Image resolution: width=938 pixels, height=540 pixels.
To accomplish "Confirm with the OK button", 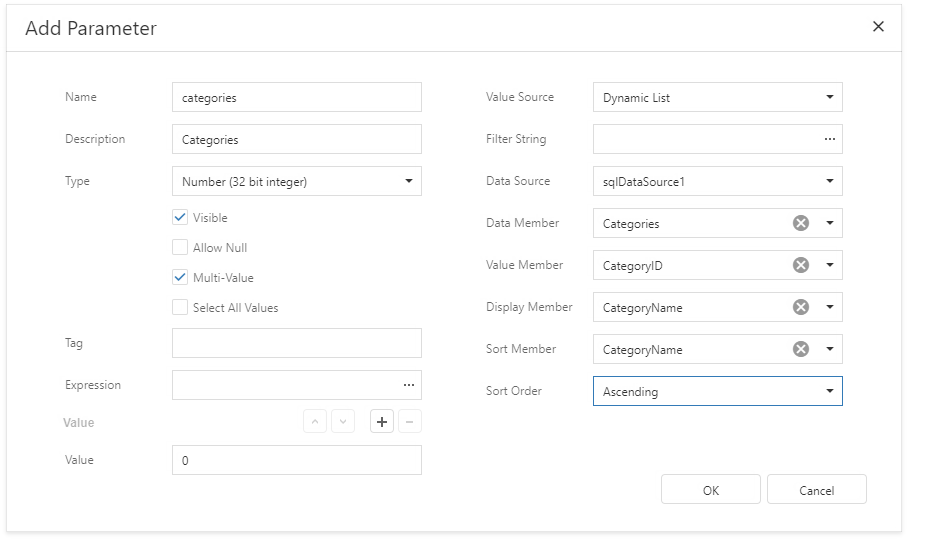I will point(711,490).
